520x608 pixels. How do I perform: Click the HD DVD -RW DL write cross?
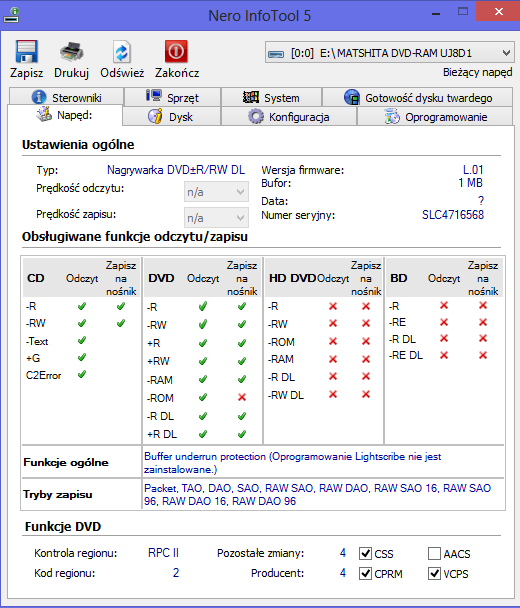[x=366, y=394]
